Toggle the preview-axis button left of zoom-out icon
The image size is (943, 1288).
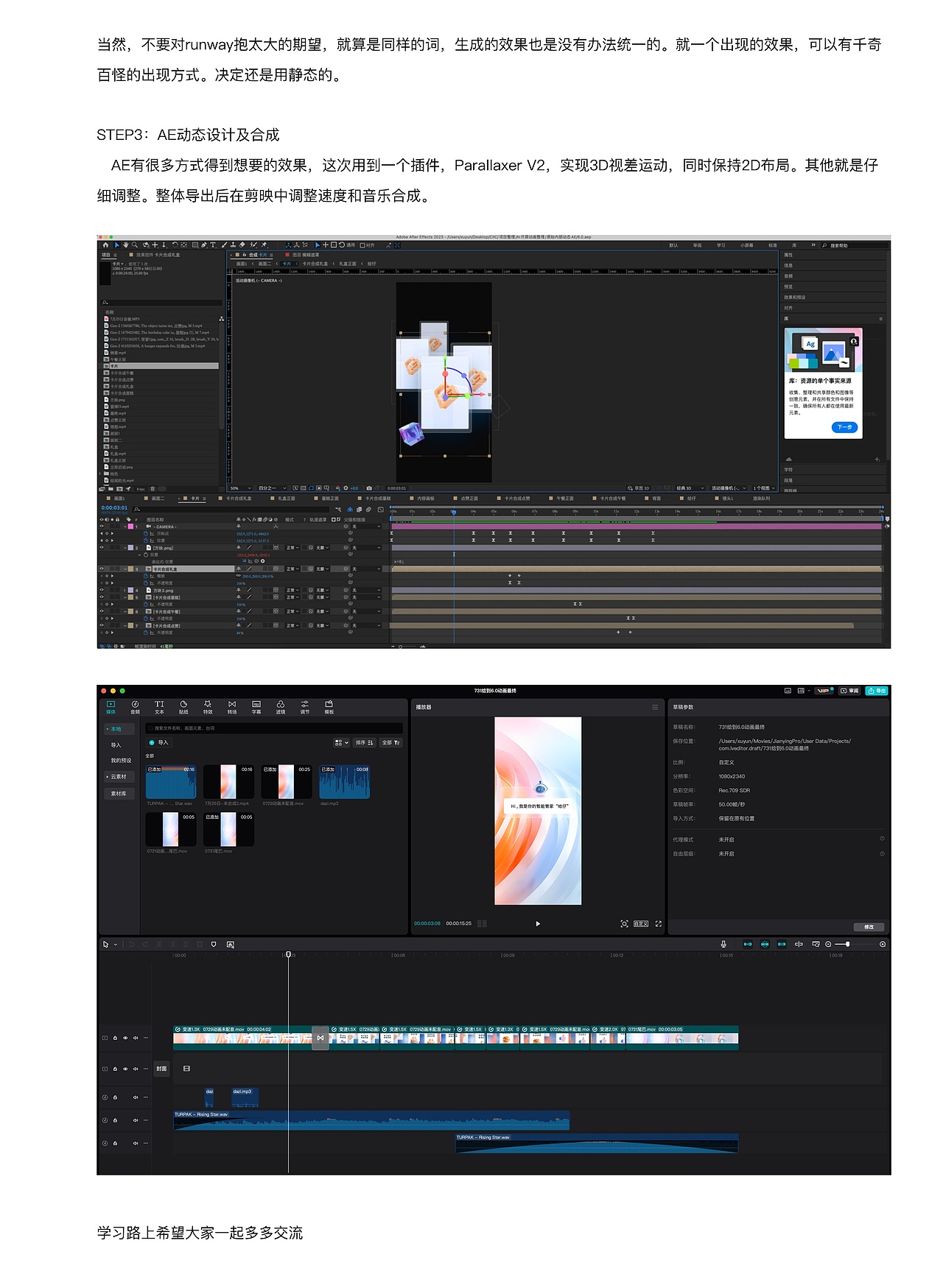816,944
